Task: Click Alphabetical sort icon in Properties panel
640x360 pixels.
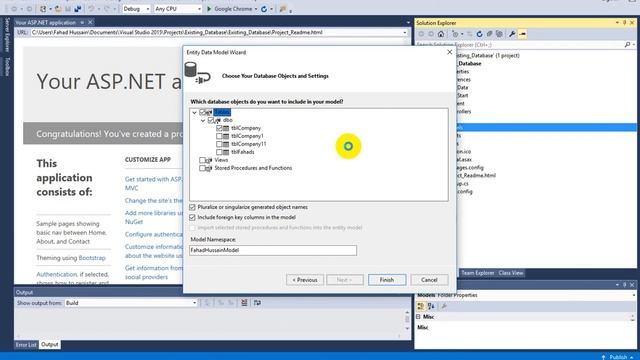Action: (x=431, y=306)
